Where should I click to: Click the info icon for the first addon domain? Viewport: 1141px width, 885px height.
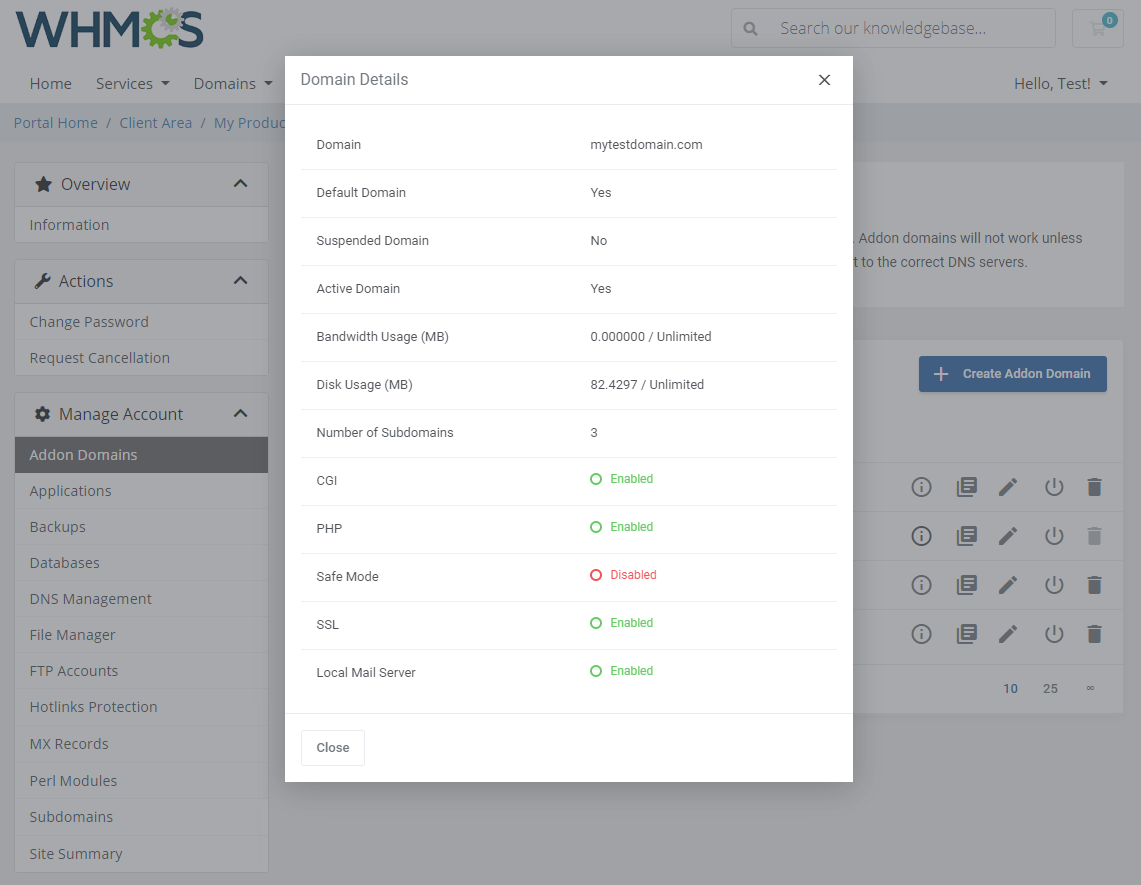point(921,487)
